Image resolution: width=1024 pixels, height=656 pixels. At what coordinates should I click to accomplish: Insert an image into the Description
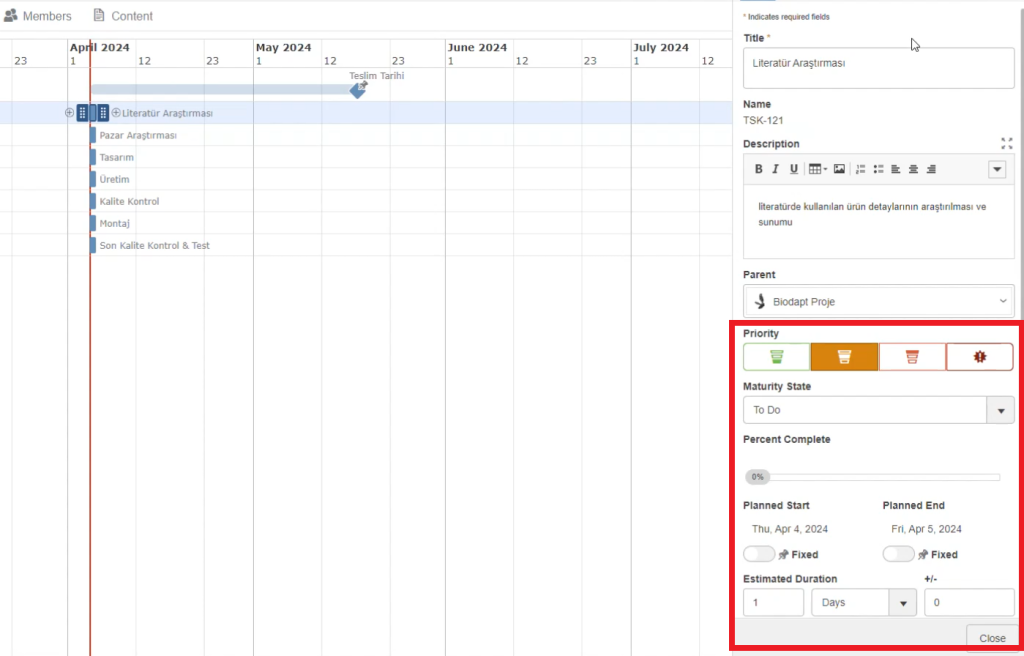(839, 169)
